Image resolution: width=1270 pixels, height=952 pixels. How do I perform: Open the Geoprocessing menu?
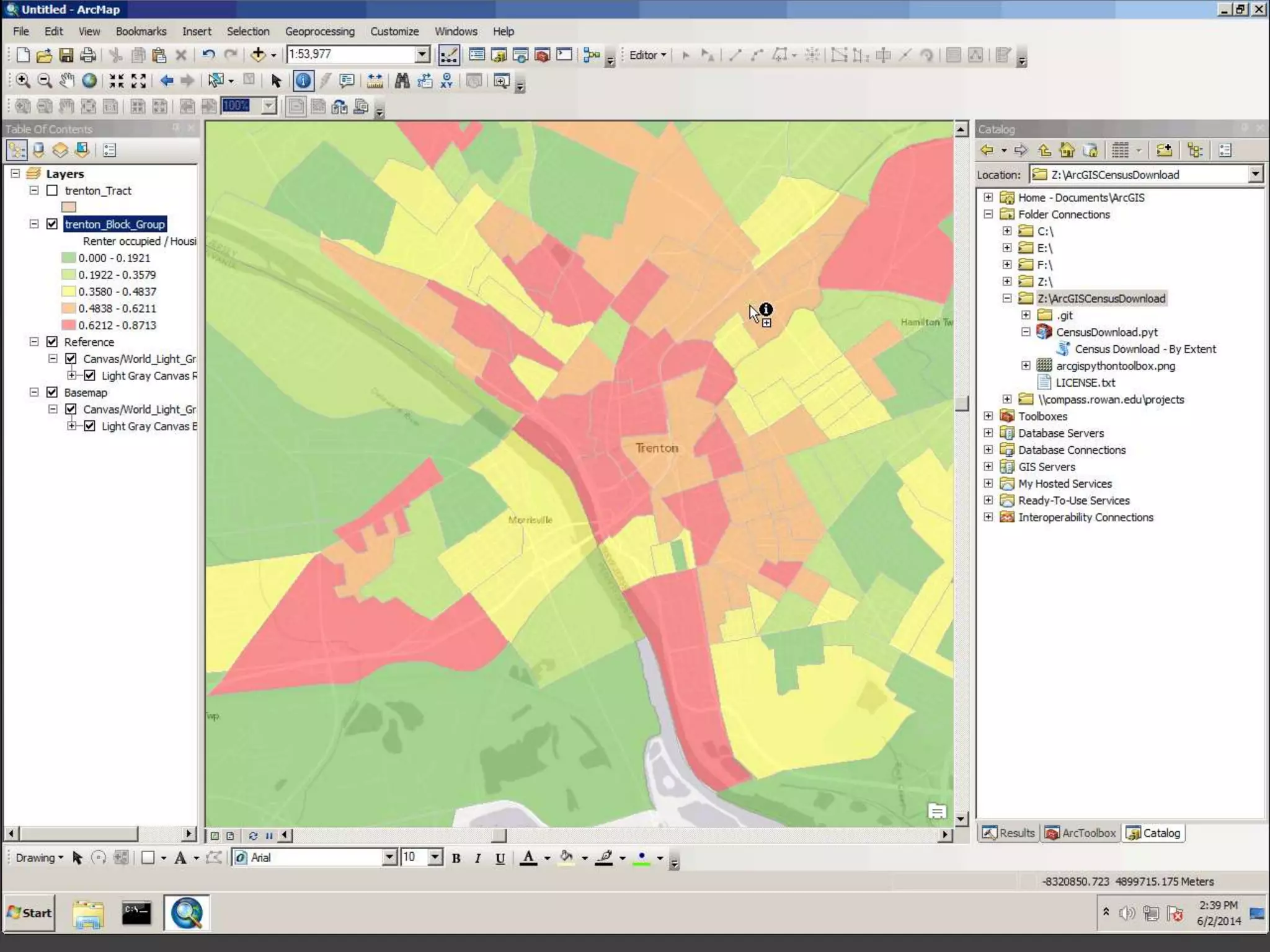[x=319, y=31]
